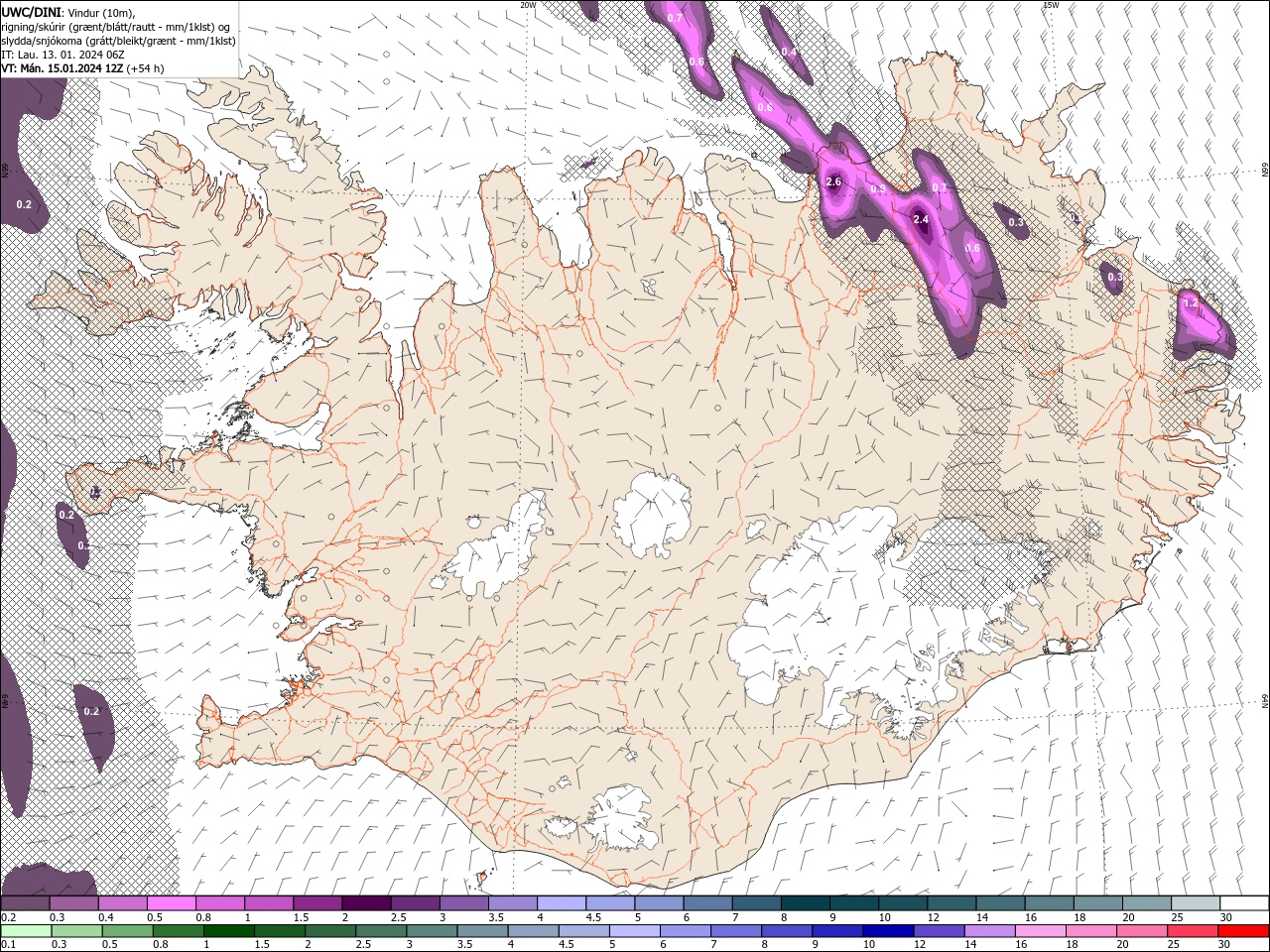The image size is (1270, 952).
Task: Click the 'VT: Mán. 15.01.2024 12Z (+54 h)' line
Action: [82, 68]
